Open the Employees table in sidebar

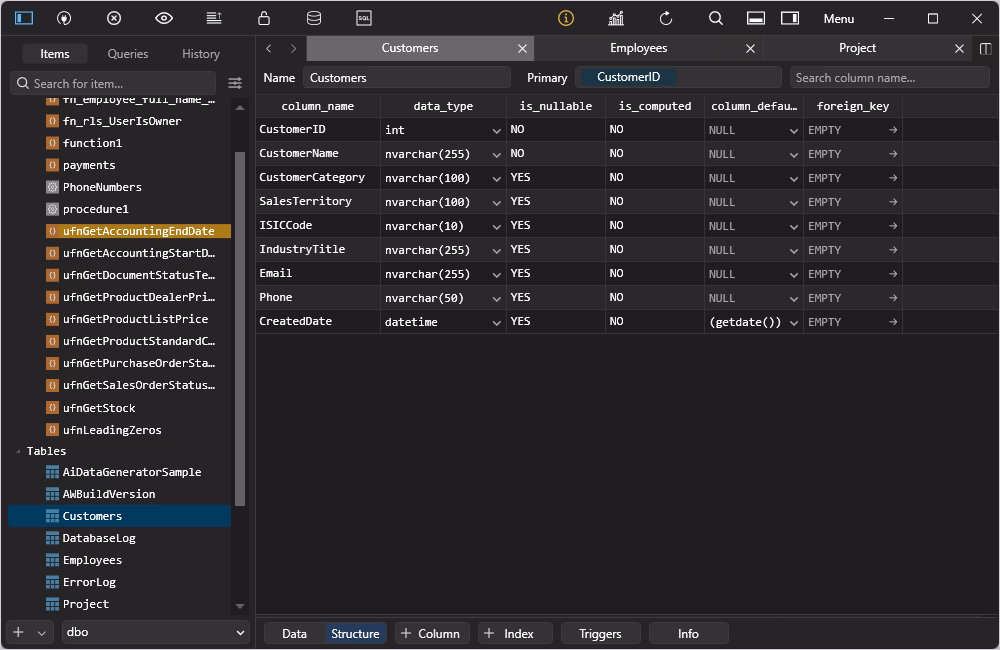tap(92, 560)
